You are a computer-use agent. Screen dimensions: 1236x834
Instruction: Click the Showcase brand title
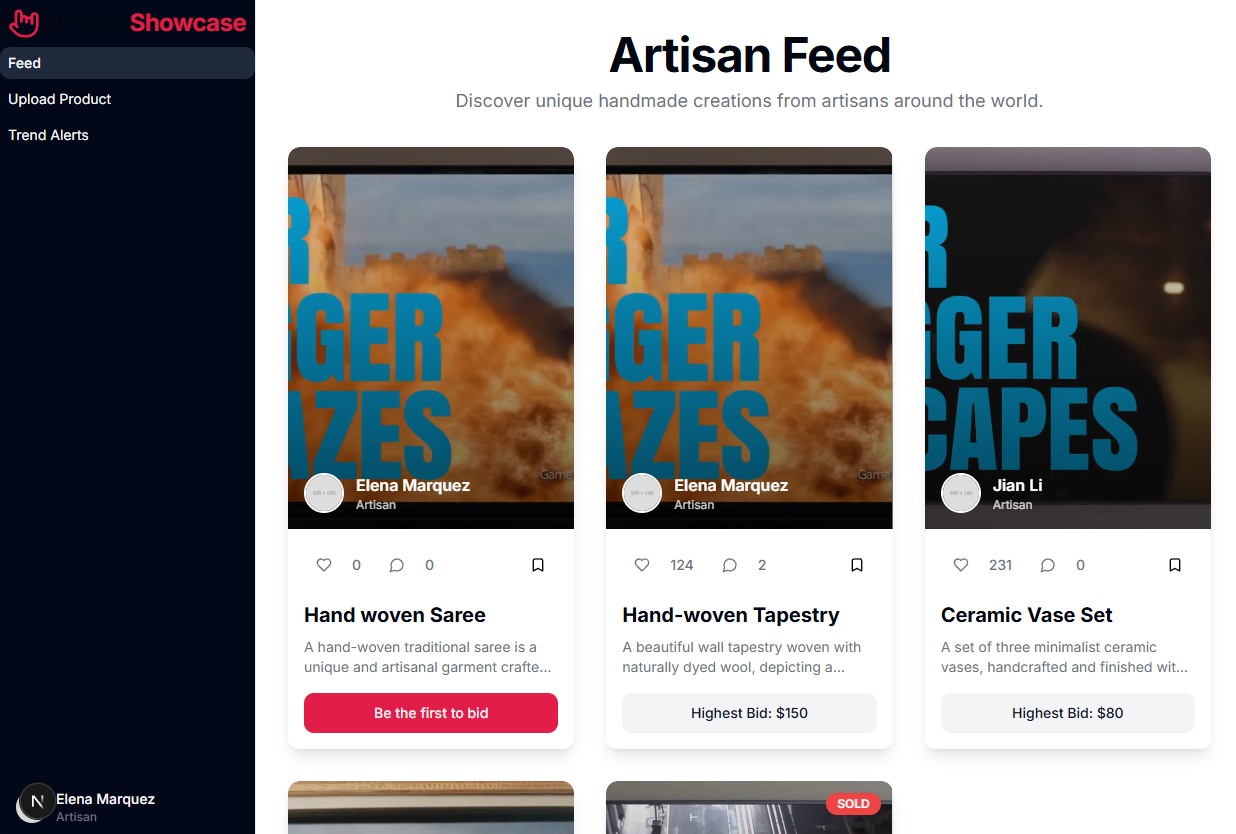[x=188, y=22]
